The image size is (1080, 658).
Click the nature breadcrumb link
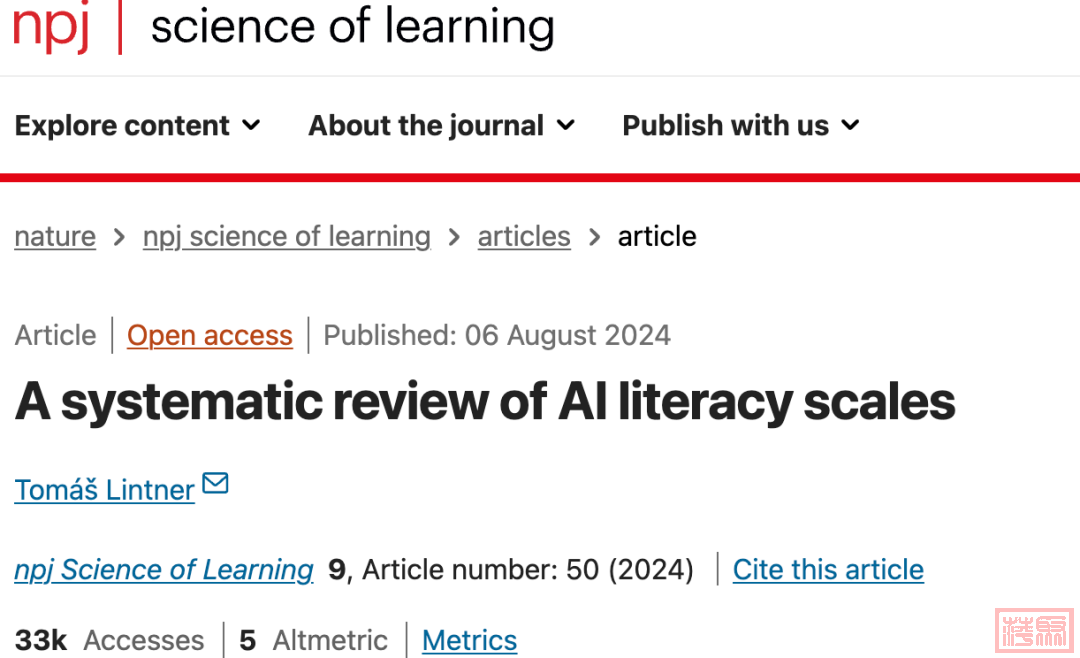tap(55, 236)
